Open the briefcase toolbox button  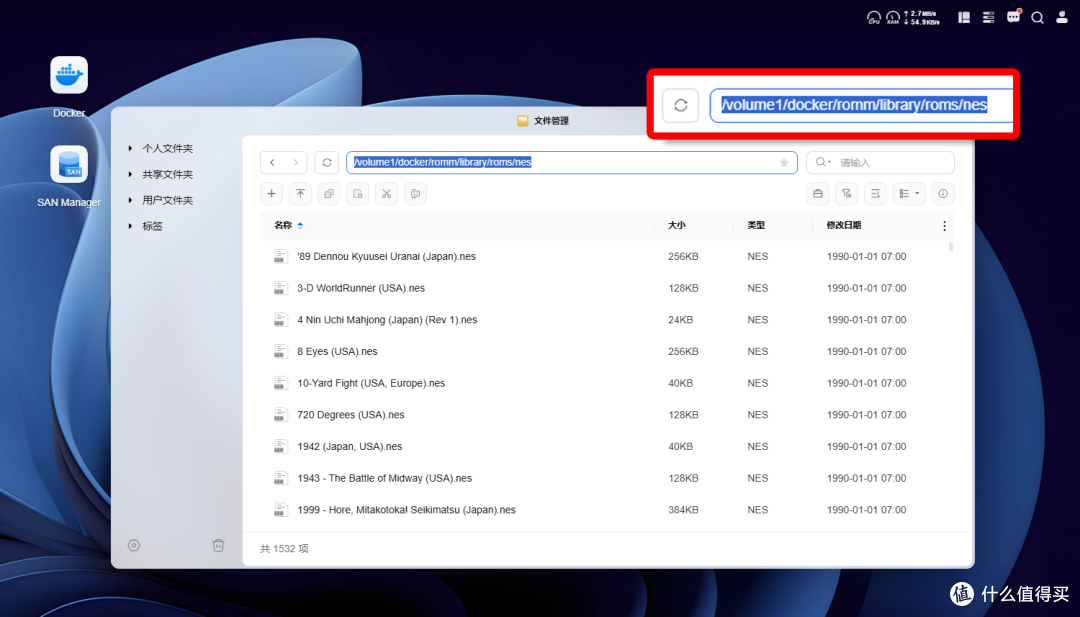pyautogui.click(x=818, y=194)
